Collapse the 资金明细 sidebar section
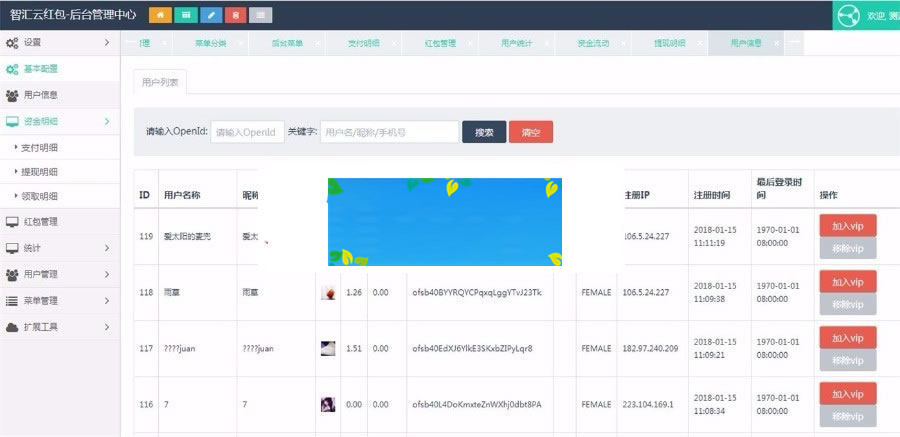The image size is (900, 437). 58,121
